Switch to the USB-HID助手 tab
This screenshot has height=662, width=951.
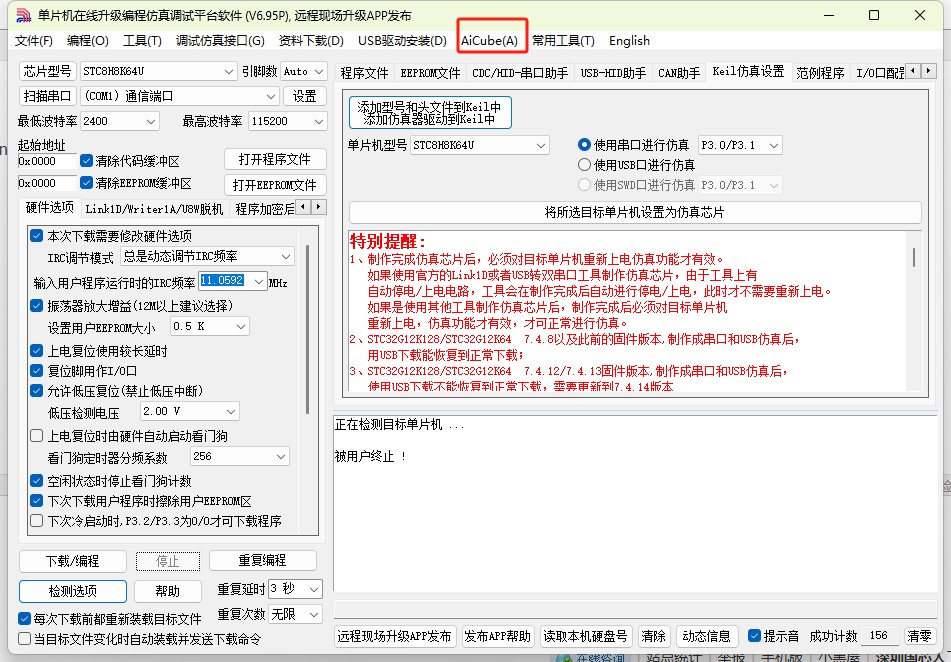click(x=613, y=73)
